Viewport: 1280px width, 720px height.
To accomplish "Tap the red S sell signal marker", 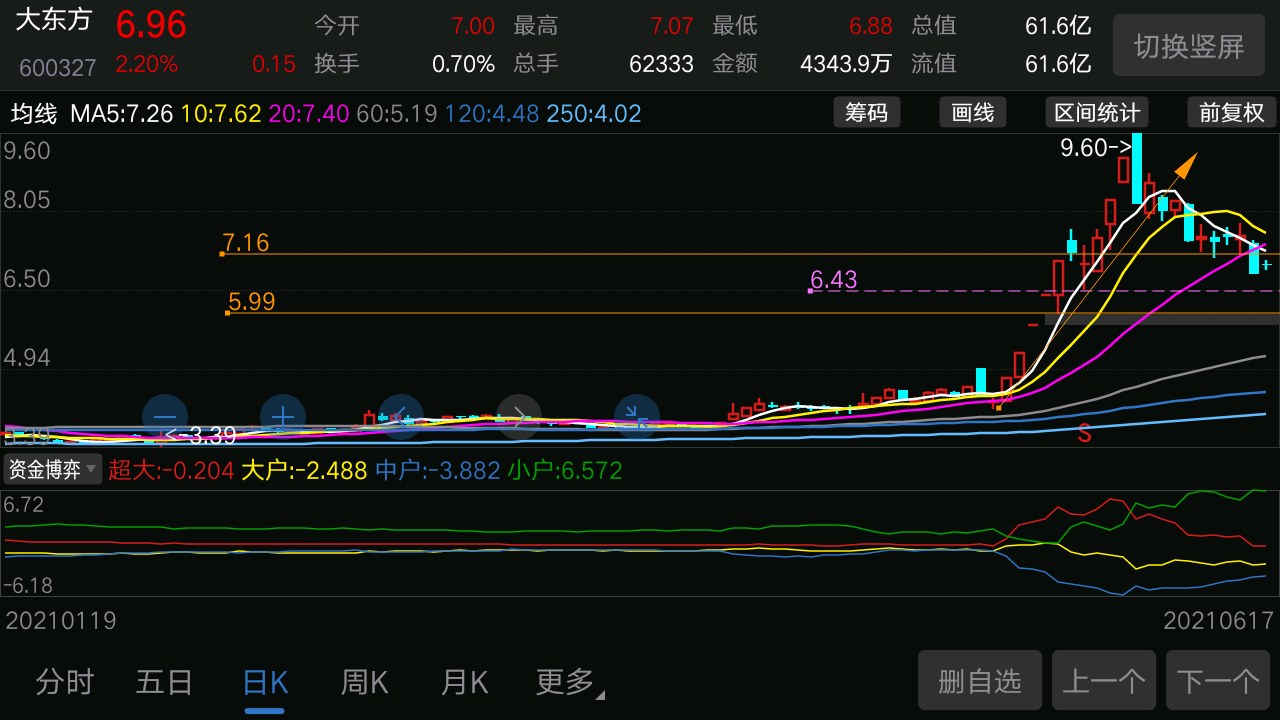I will coord(1084,434).
